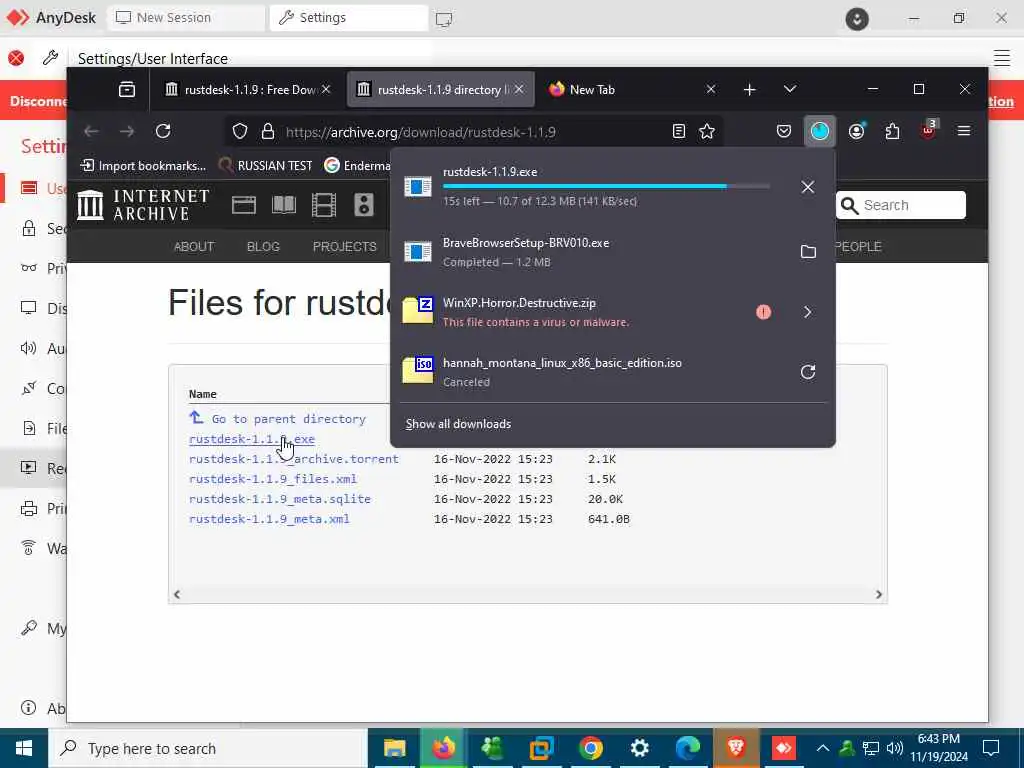Open rustdesk archive.torrent link

tap(294, 459)
